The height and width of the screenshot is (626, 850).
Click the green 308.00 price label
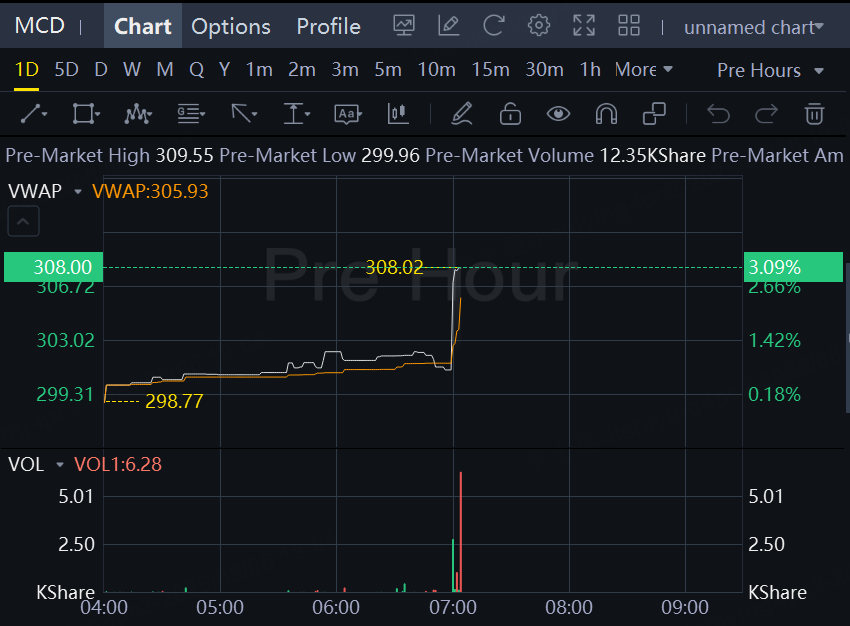click(x=54, y=267)
